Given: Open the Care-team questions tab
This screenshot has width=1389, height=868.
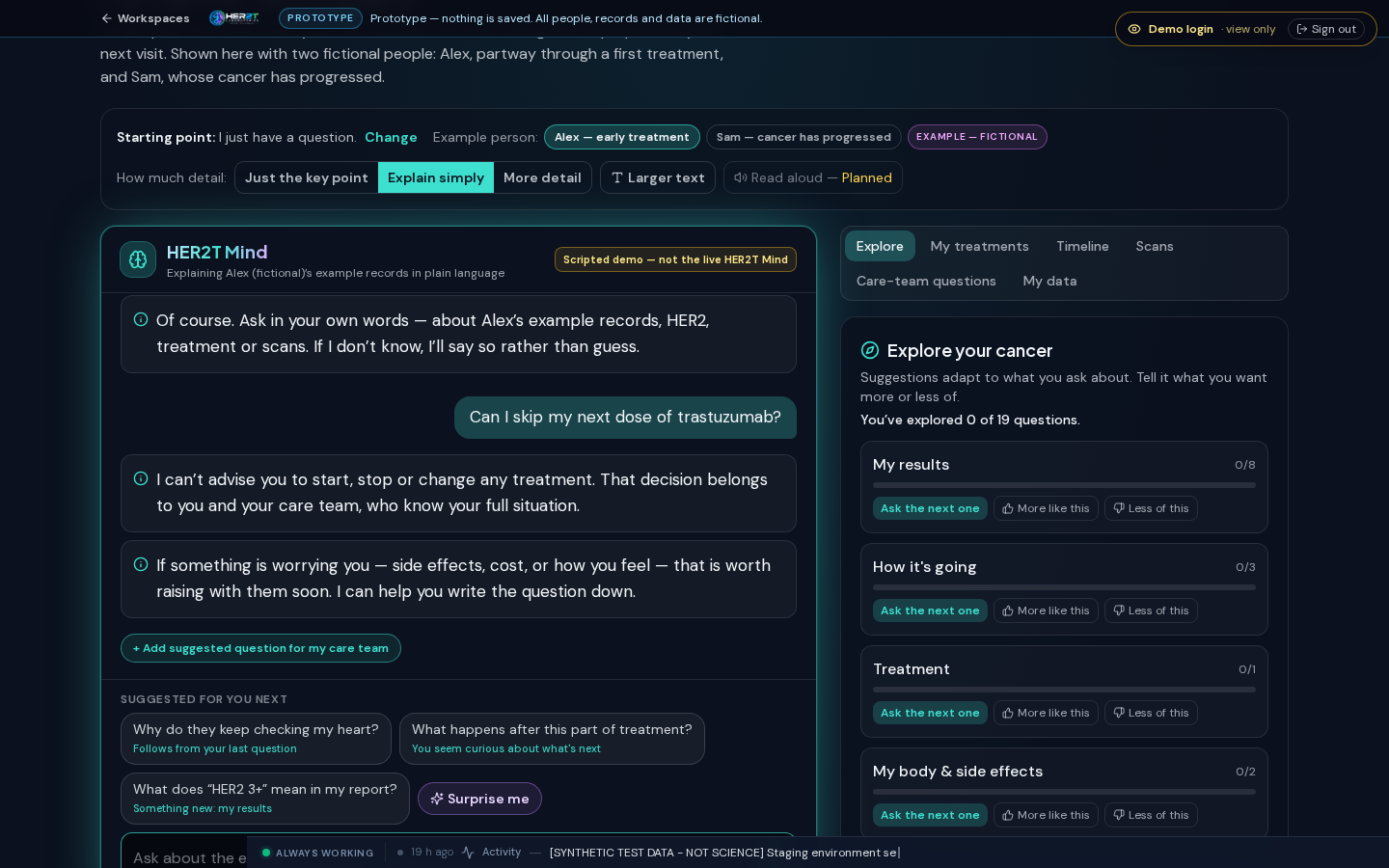Looking at the screenshot, I should 926,281.
